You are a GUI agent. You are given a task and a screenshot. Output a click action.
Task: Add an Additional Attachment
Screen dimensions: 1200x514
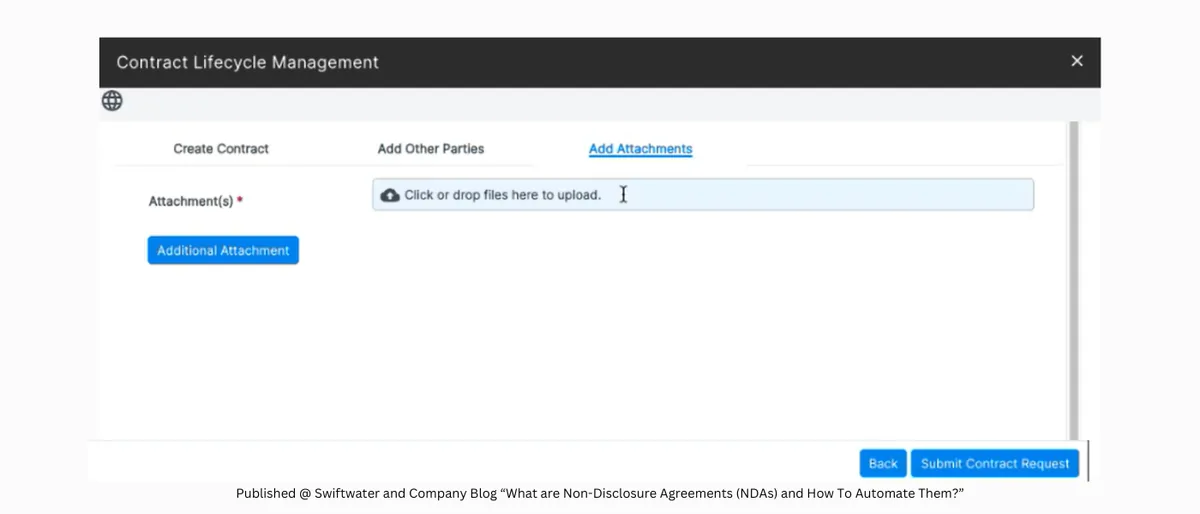click(223, 250)
